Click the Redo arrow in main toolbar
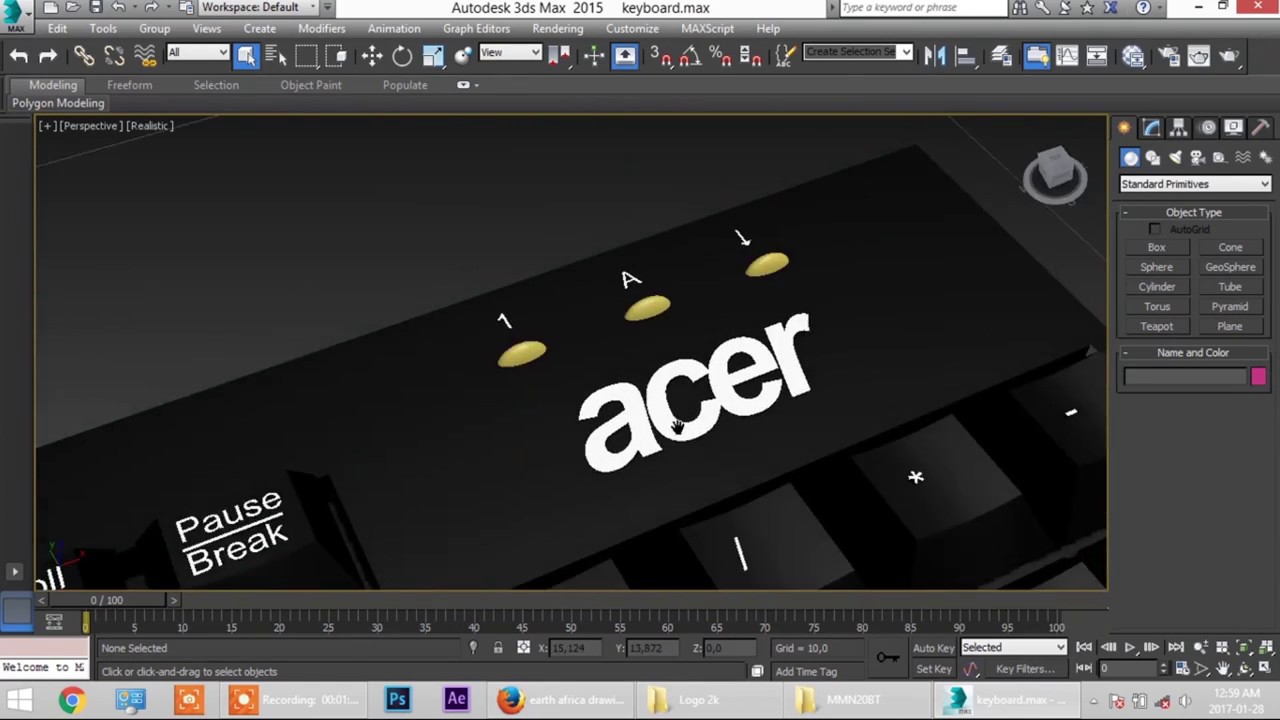This screenshot has width=1280, height=720. [x=47, y=56]
